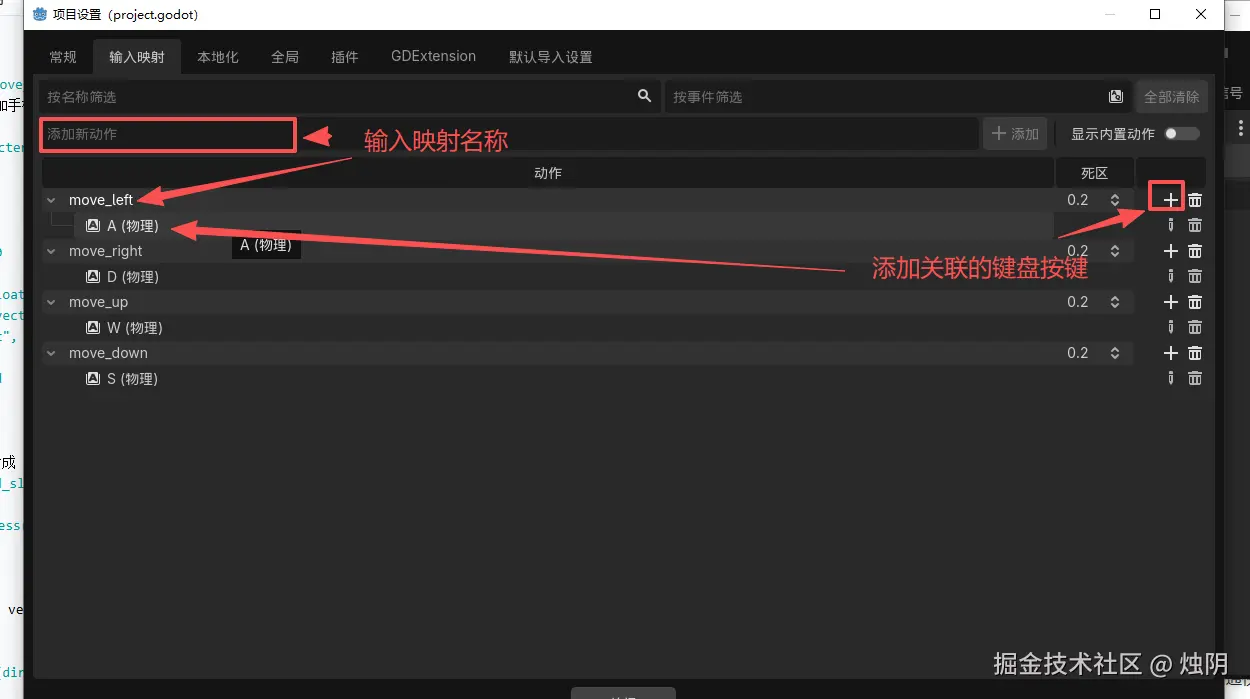Viewport: 1250px width, 699px height.
Task: Focus the 添加新动作 input field
Action: 167,134
